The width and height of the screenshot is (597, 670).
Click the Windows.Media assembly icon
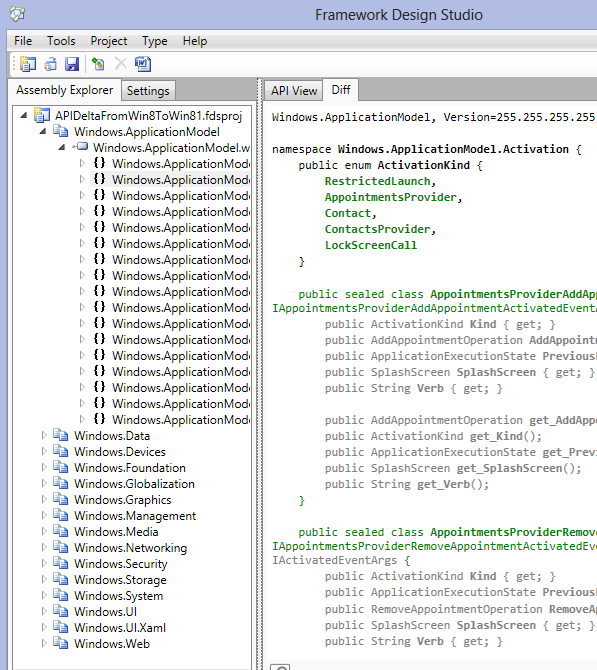(61, 531)
